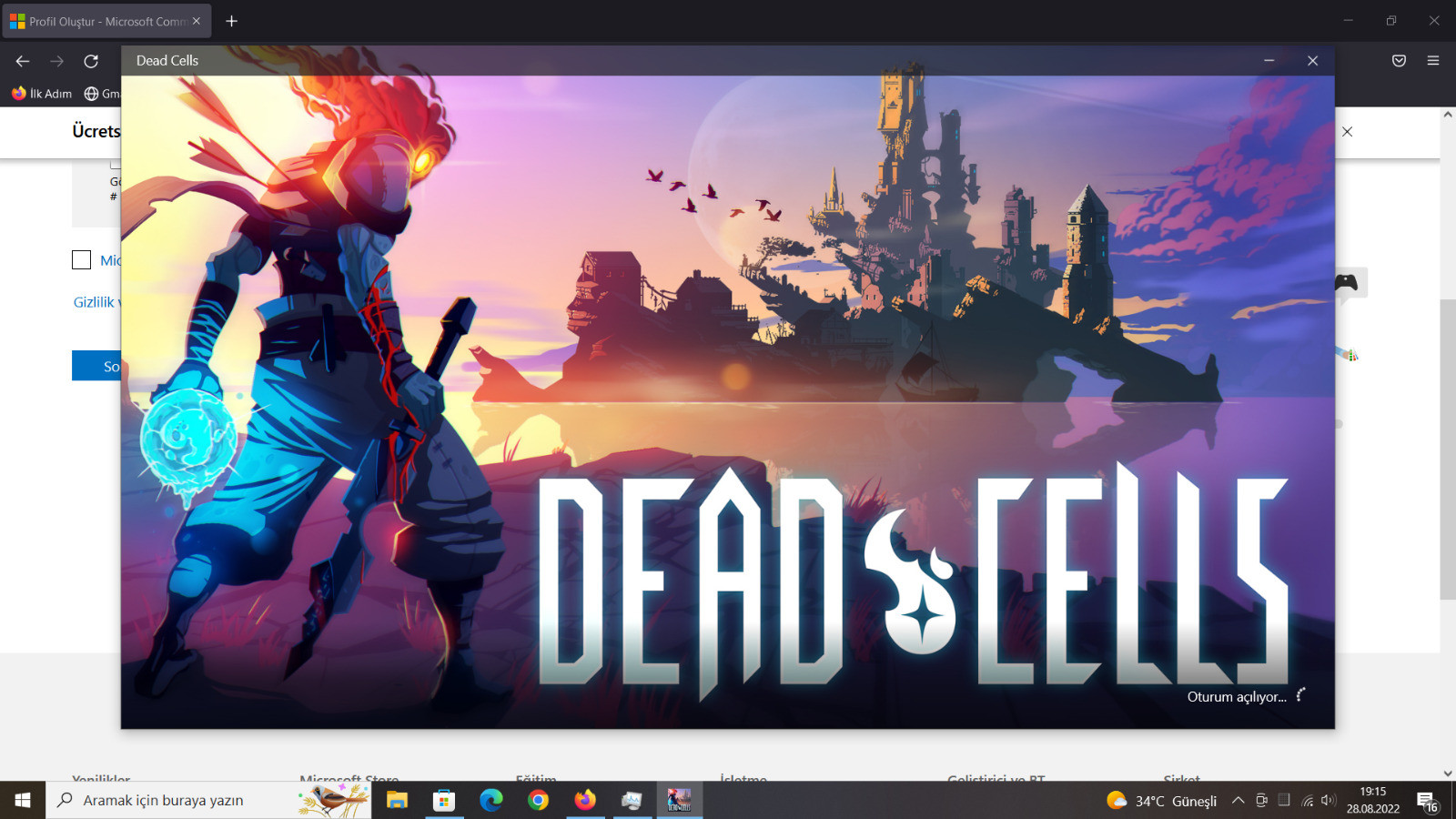Open Pocket save icon in Firefox
1456x819 pixels.
point(1399,61)
